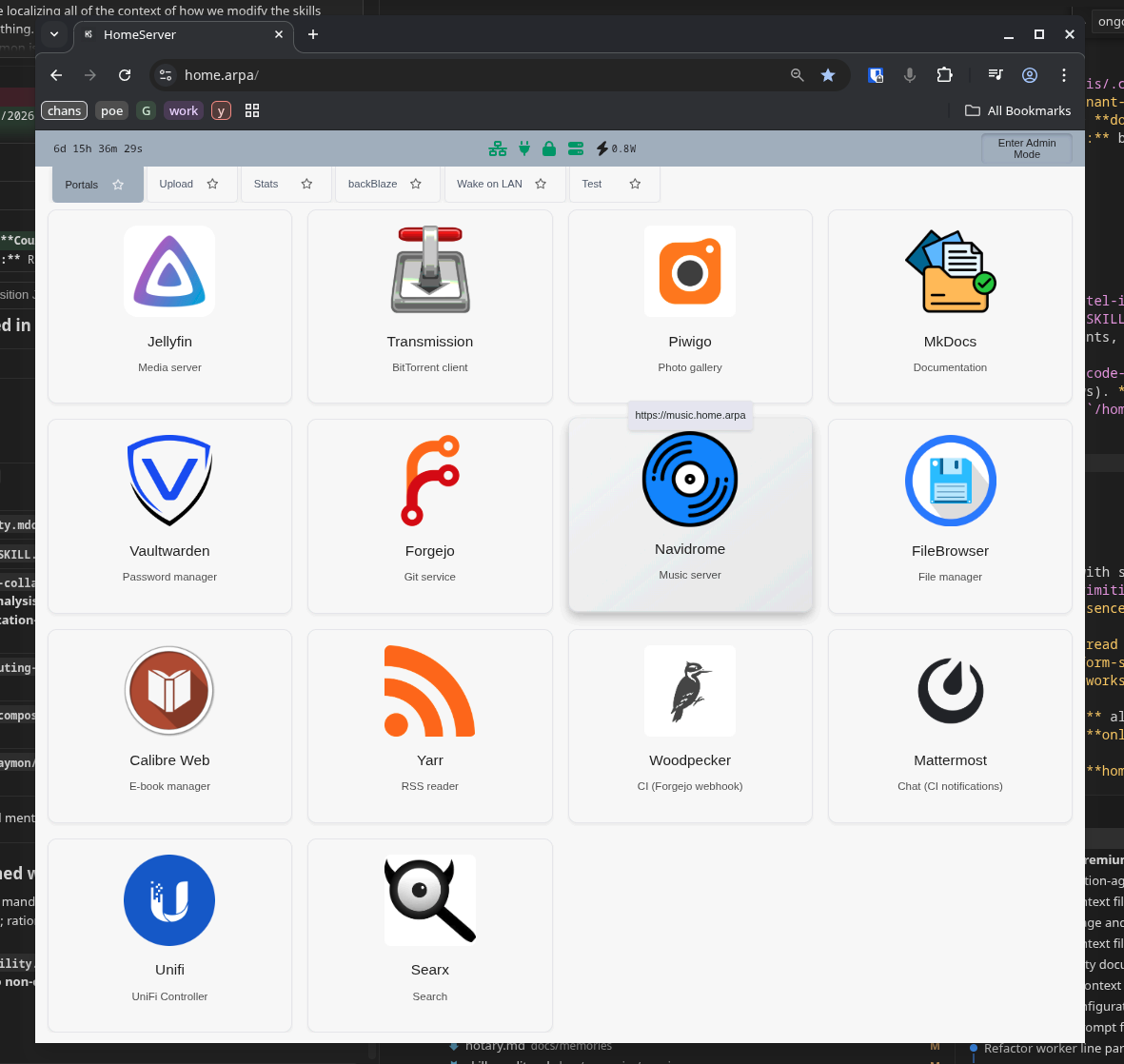Click the green lock status icon
This screenshot has width=1124, height=1064.
coord(549,148)
